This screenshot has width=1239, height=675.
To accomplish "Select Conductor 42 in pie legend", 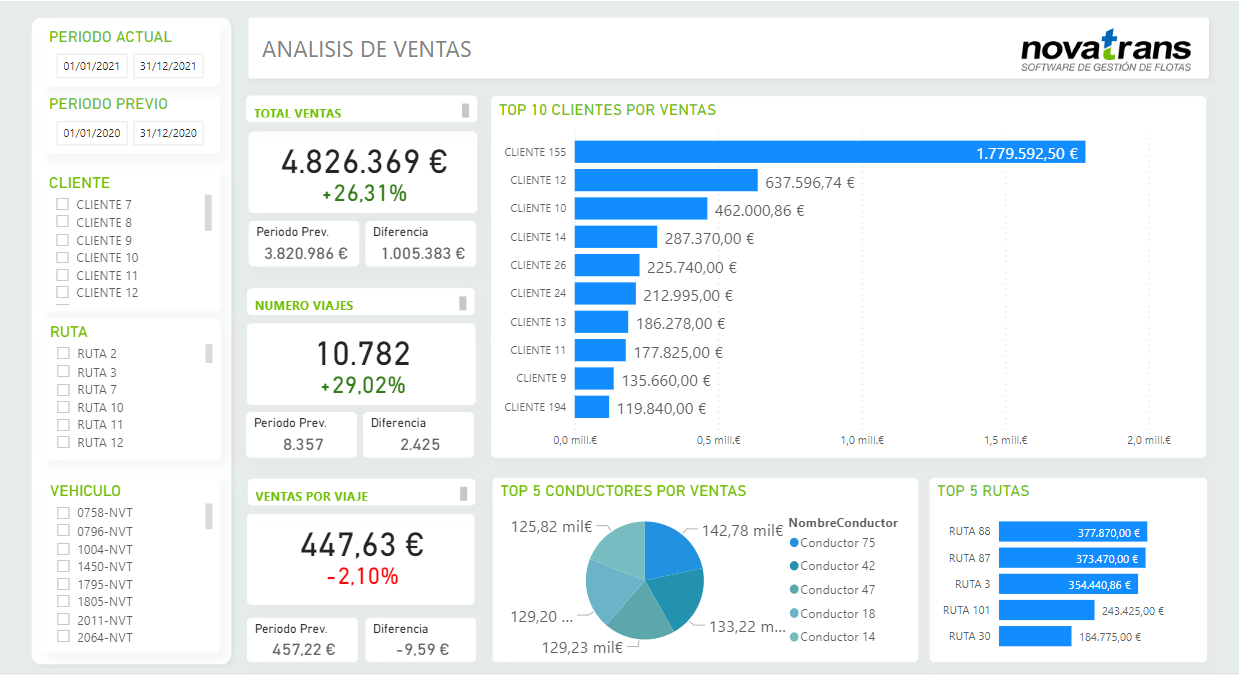I will pos(837,566).
